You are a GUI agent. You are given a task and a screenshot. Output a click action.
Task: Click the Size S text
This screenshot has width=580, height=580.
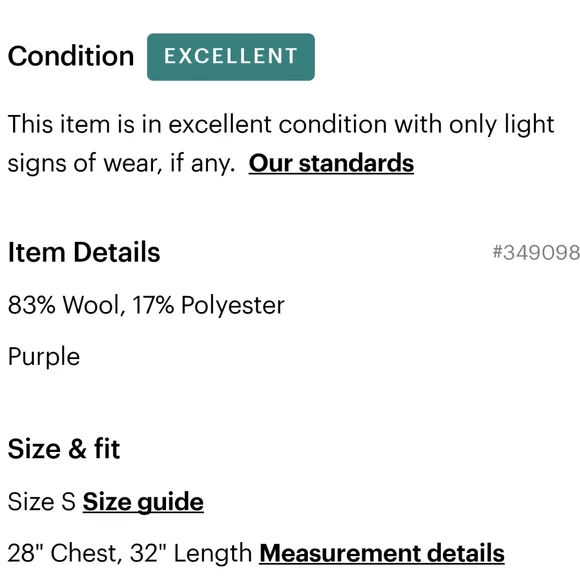pos(41,502)
